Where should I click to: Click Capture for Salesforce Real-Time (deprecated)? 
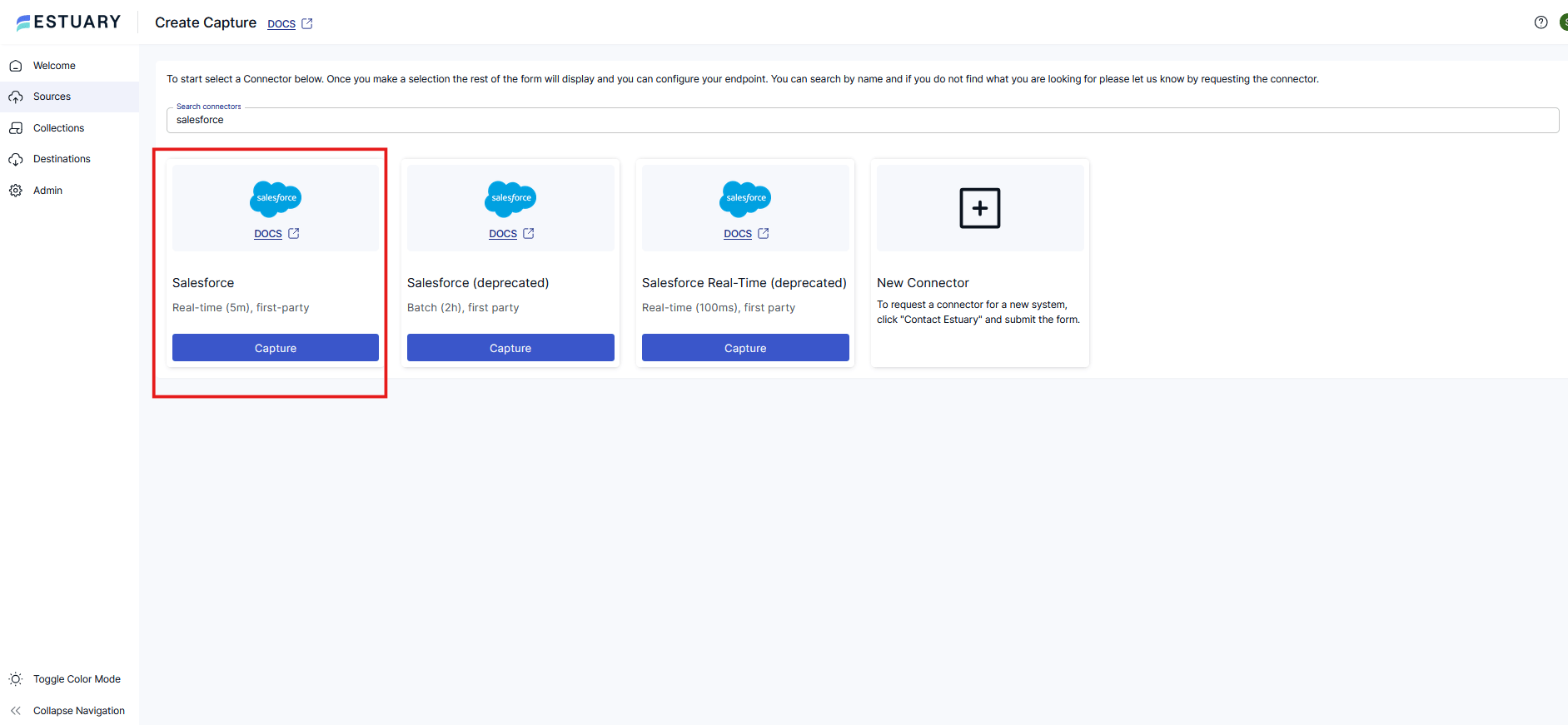point(745,348)
